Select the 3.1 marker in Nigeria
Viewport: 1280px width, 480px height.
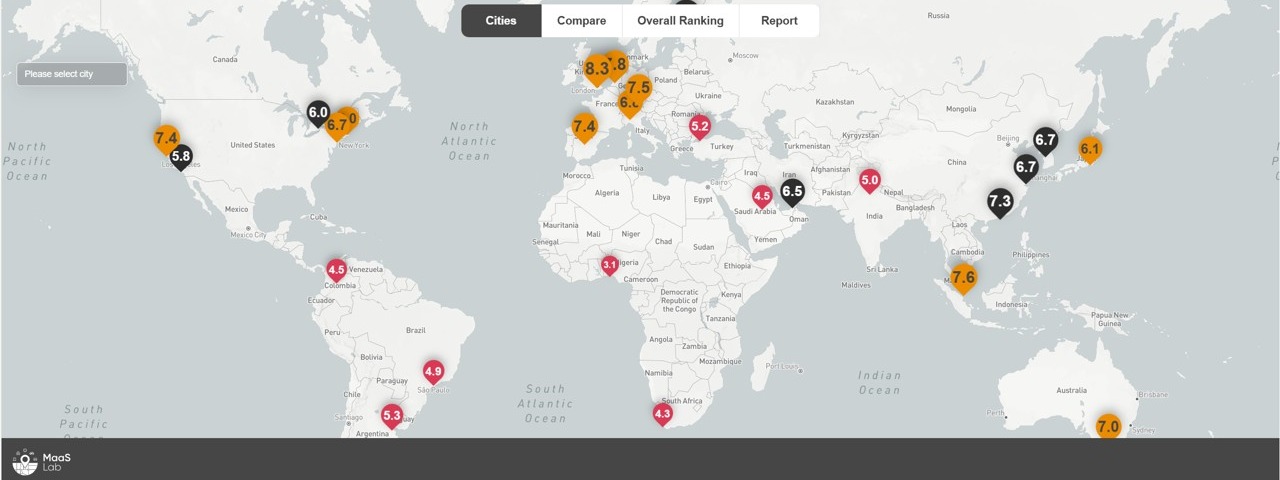pyautogui.click(x=610, y=265)
